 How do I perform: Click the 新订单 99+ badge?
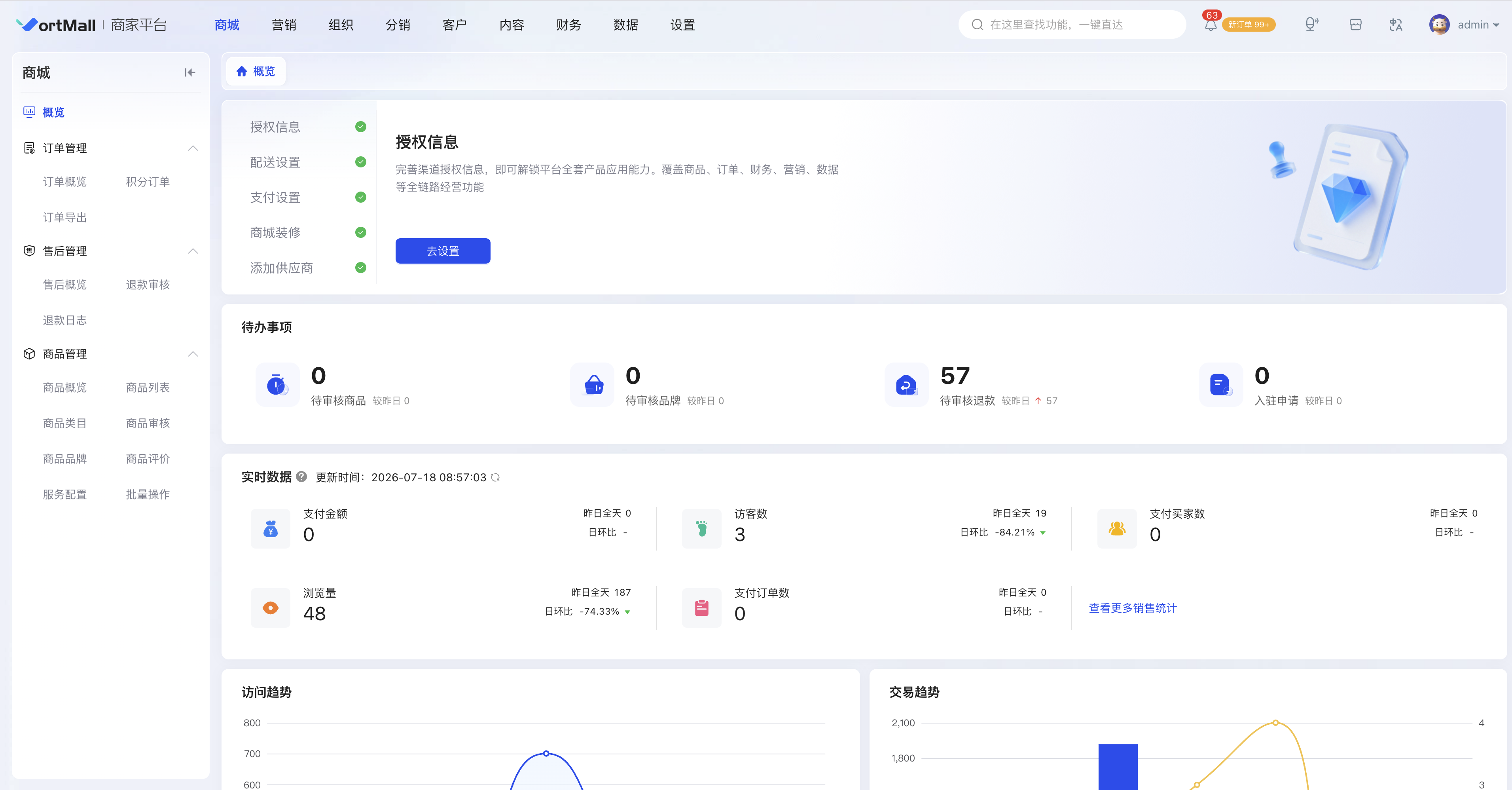point(1249,25)
